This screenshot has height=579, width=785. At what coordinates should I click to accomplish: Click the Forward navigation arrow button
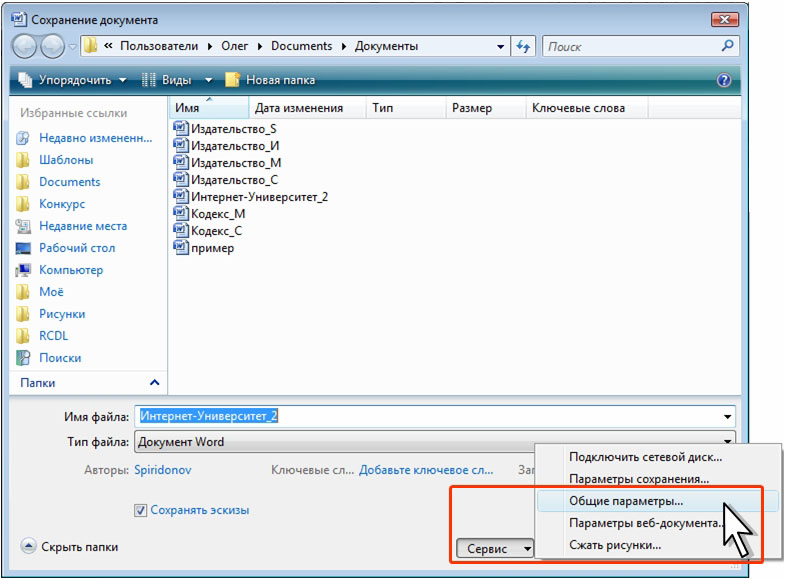click(53, 47)
